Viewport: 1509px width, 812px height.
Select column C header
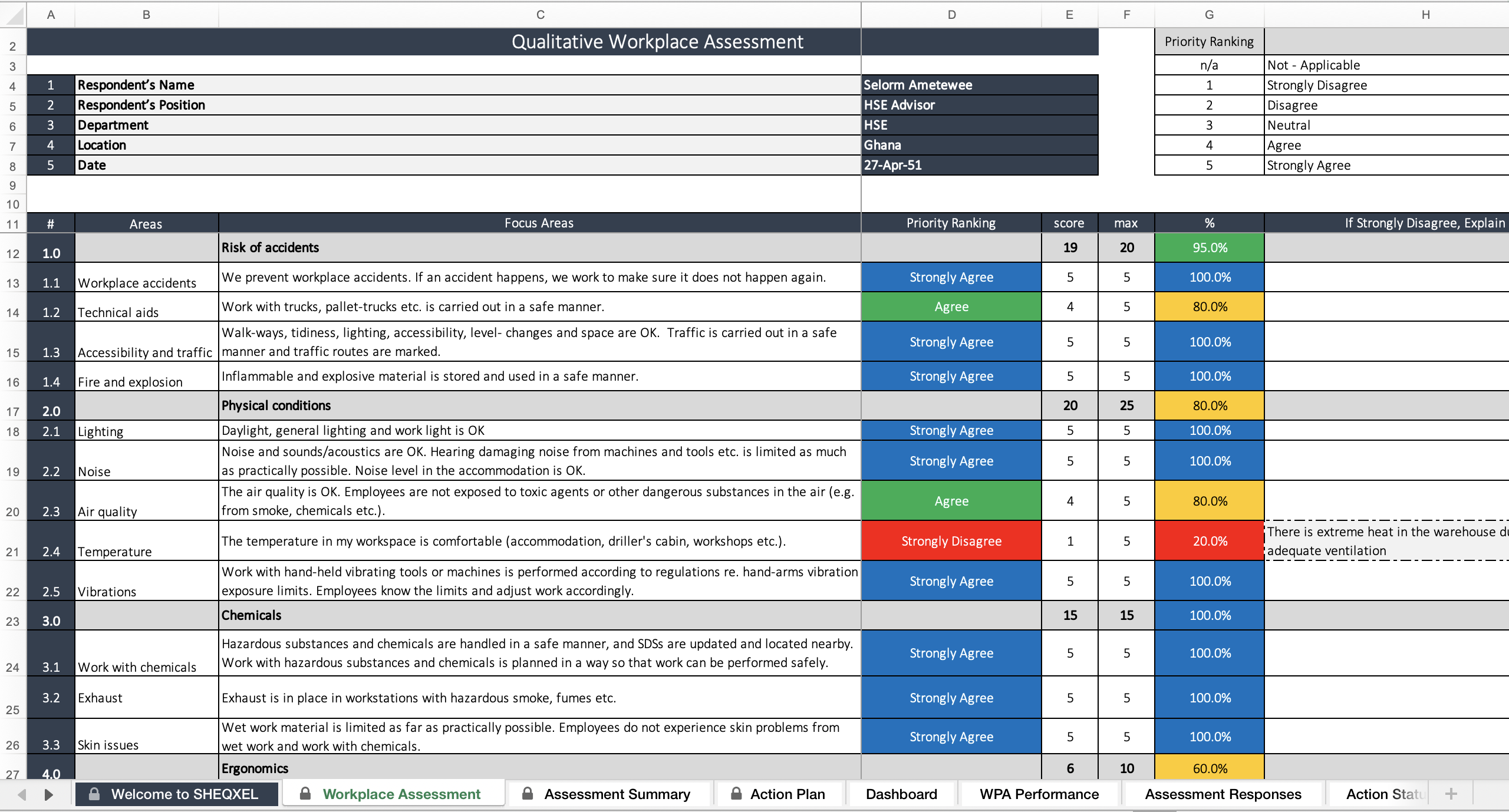coord(540,15)
